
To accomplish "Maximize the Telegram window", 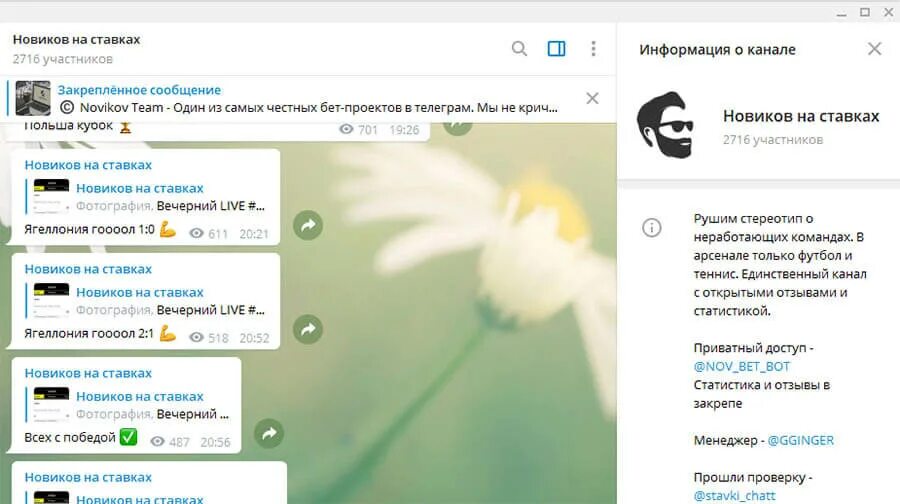I will pyautogui.click(x=865, y=12).
